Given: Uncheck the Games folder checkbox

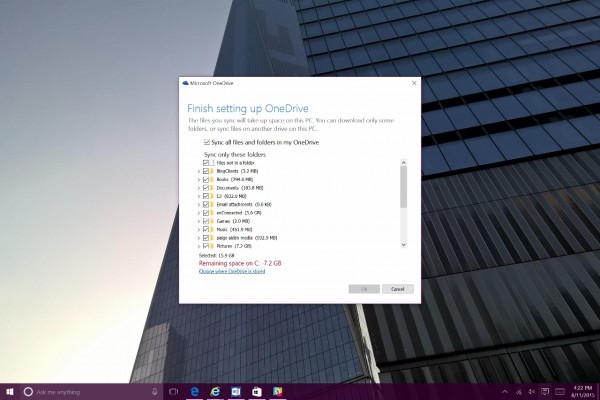Looking at the screenshot, I should point(206,221).
